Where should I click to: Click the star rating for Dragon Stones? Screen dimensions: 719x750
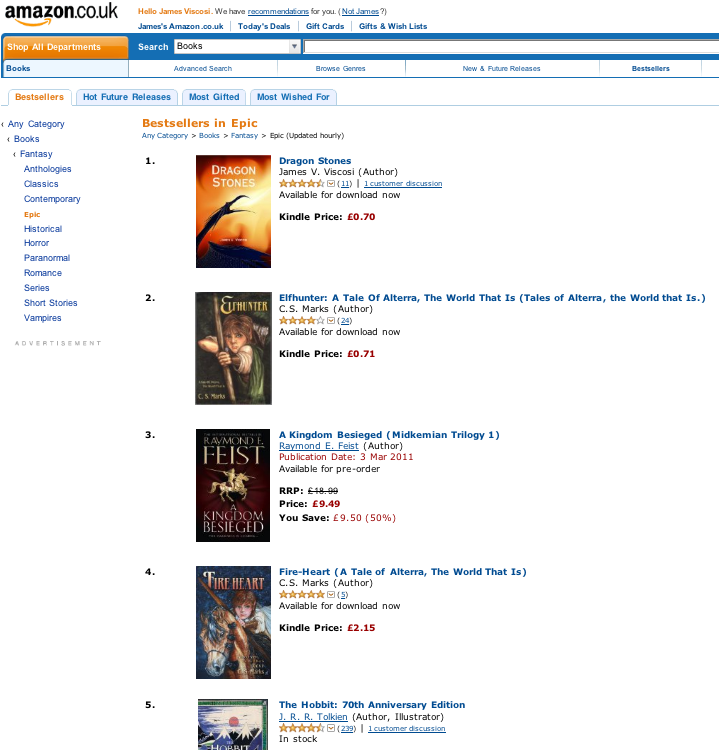(x=300, y=184)
